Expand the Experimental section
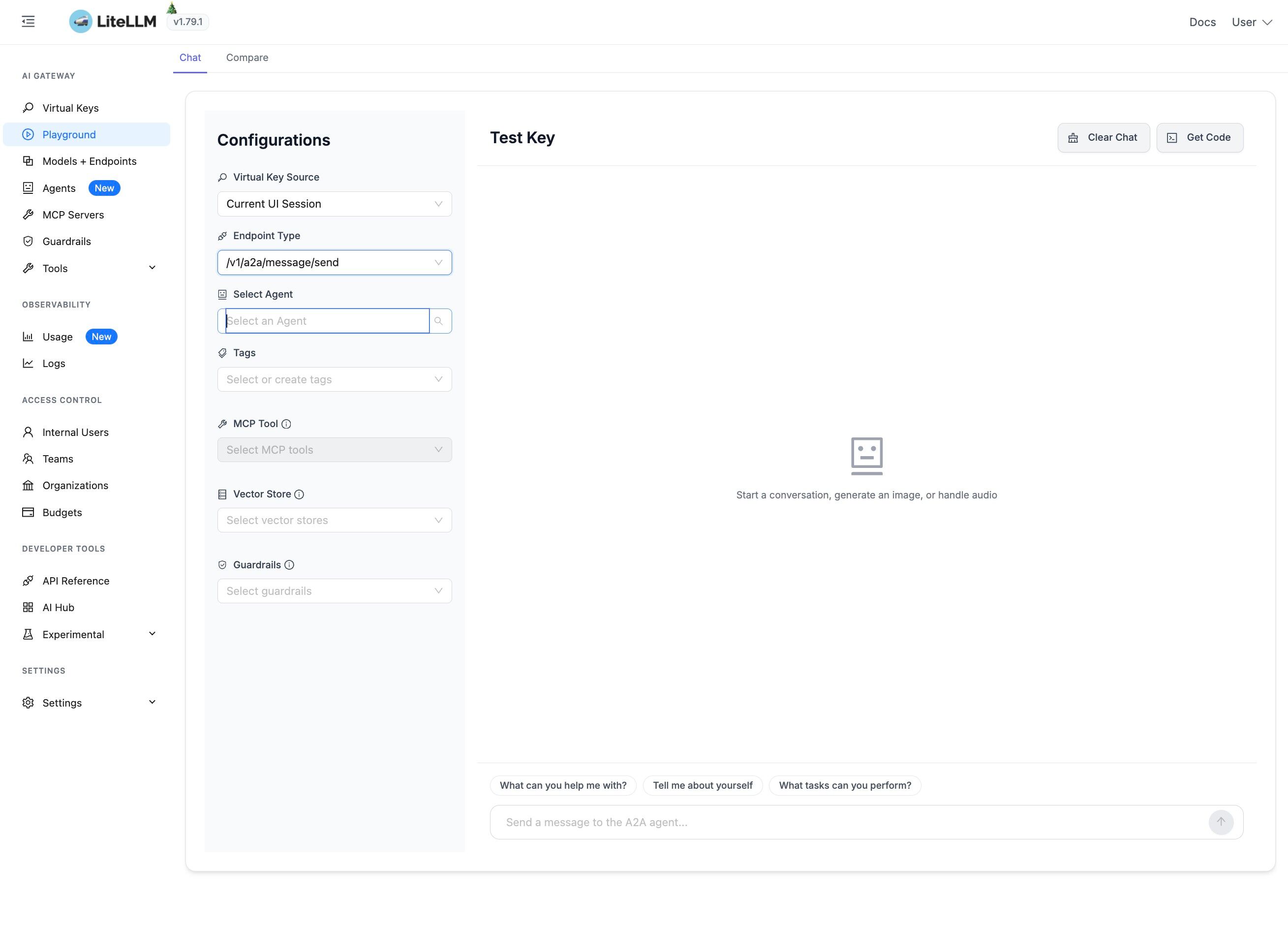 click(73, 634)
